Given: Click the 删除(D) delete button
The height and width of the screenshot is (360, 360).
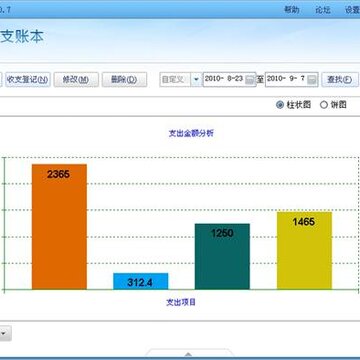Looking at the screenshot, I should tap(124, 80).
